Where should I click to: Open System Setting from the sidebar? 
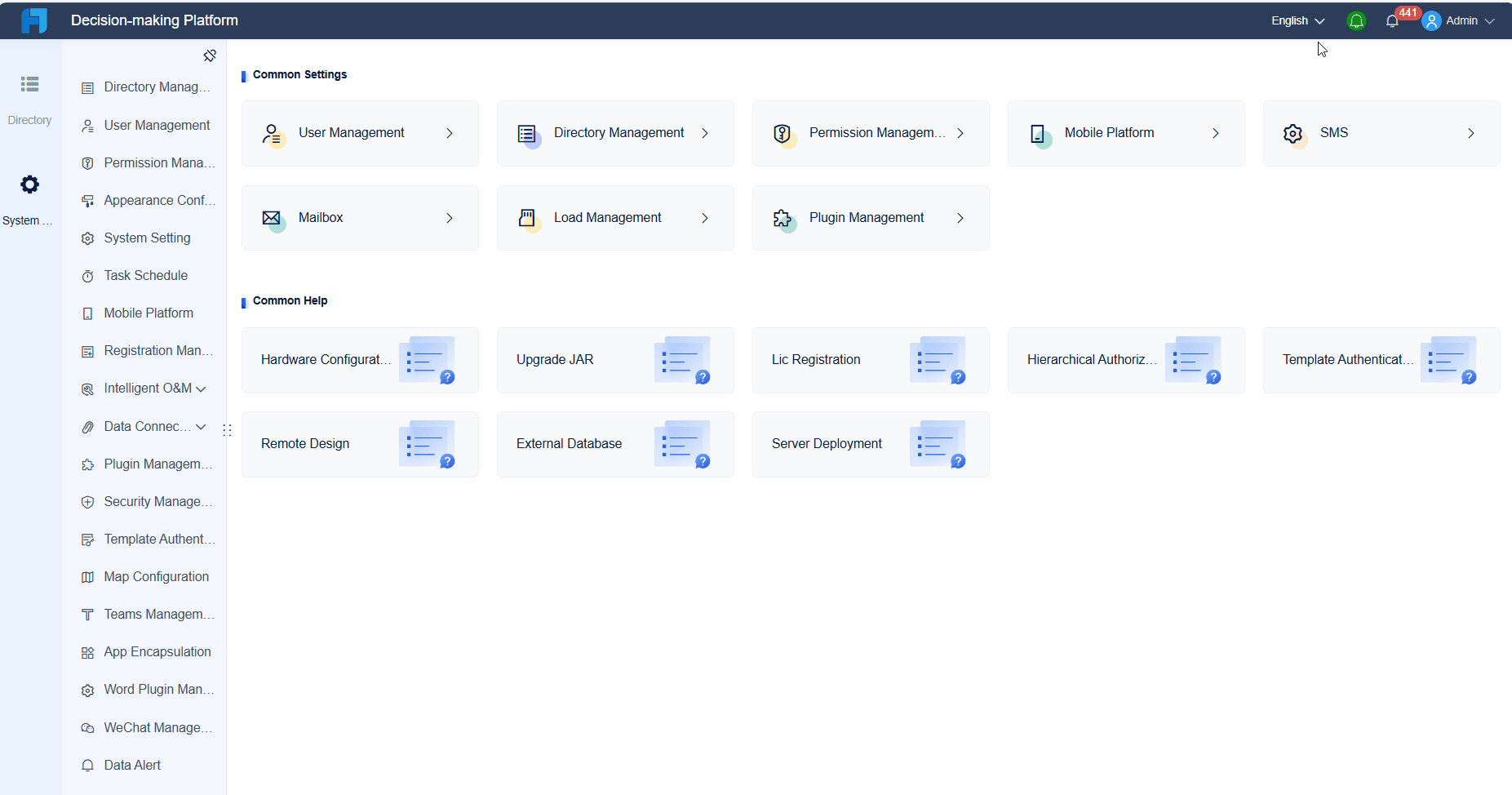pos(147,238)
